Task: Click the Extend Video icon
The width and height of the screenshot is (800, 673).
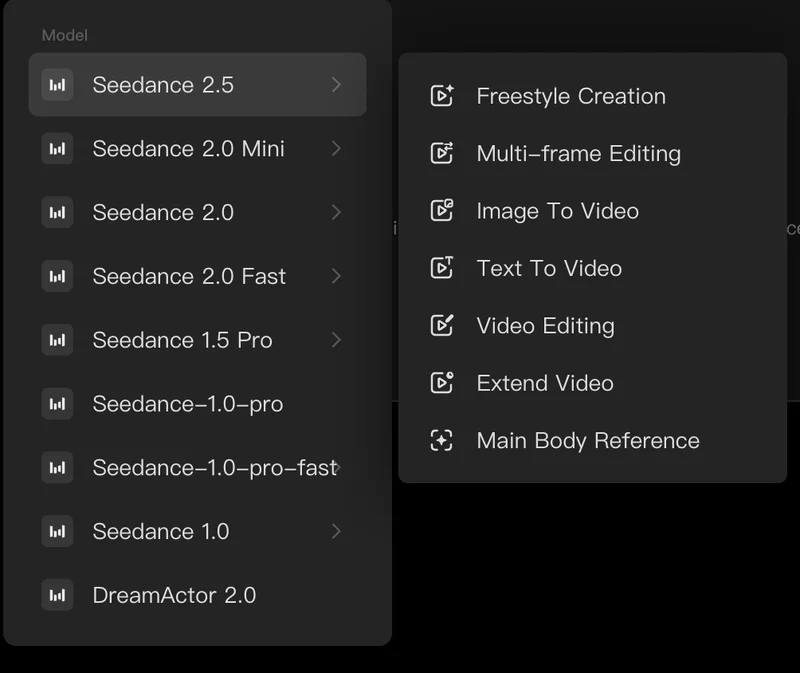Action: click(442, 383)
